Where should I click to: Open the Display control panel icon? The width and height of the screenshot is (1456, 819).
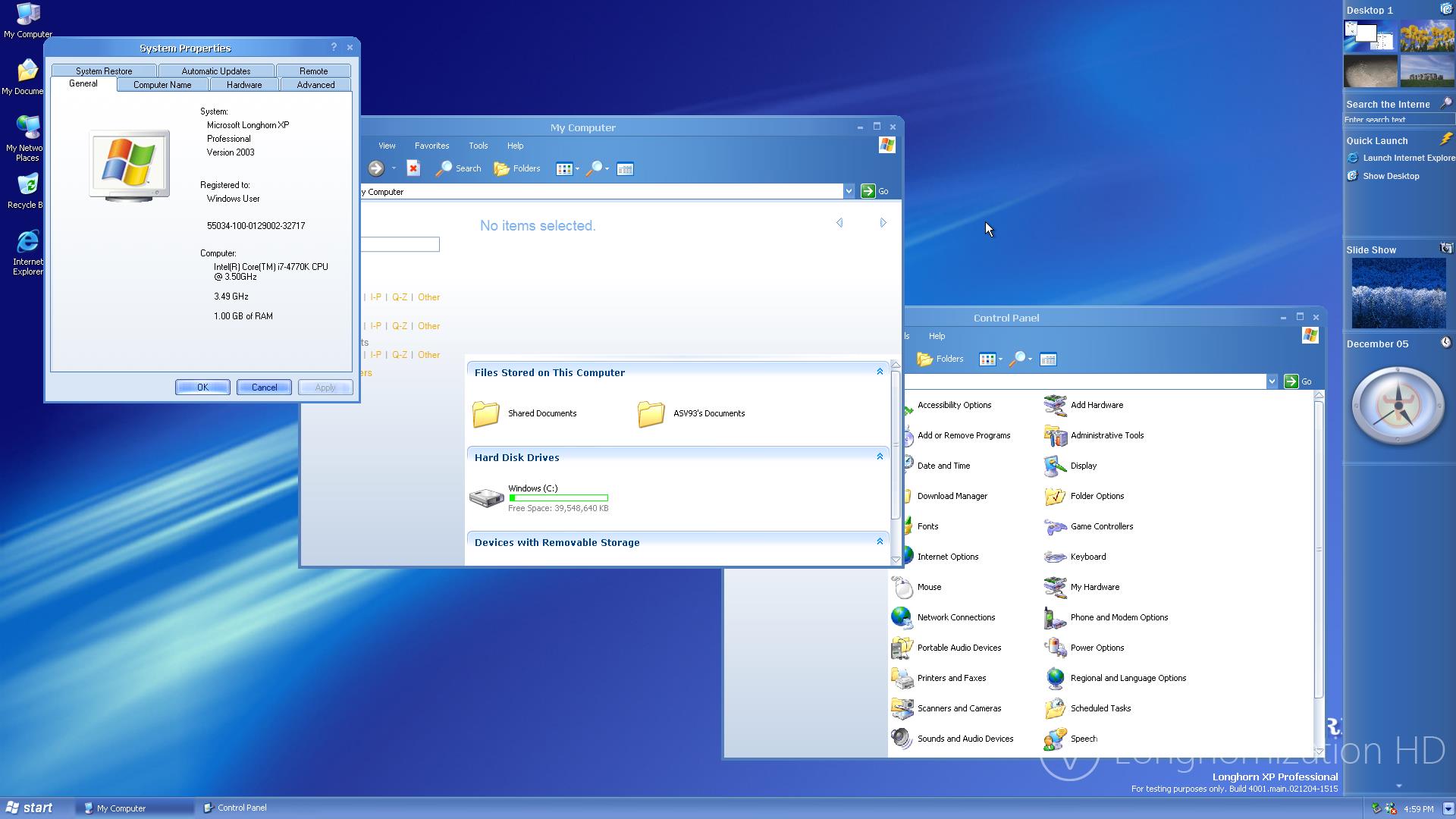click(1055, 466)
